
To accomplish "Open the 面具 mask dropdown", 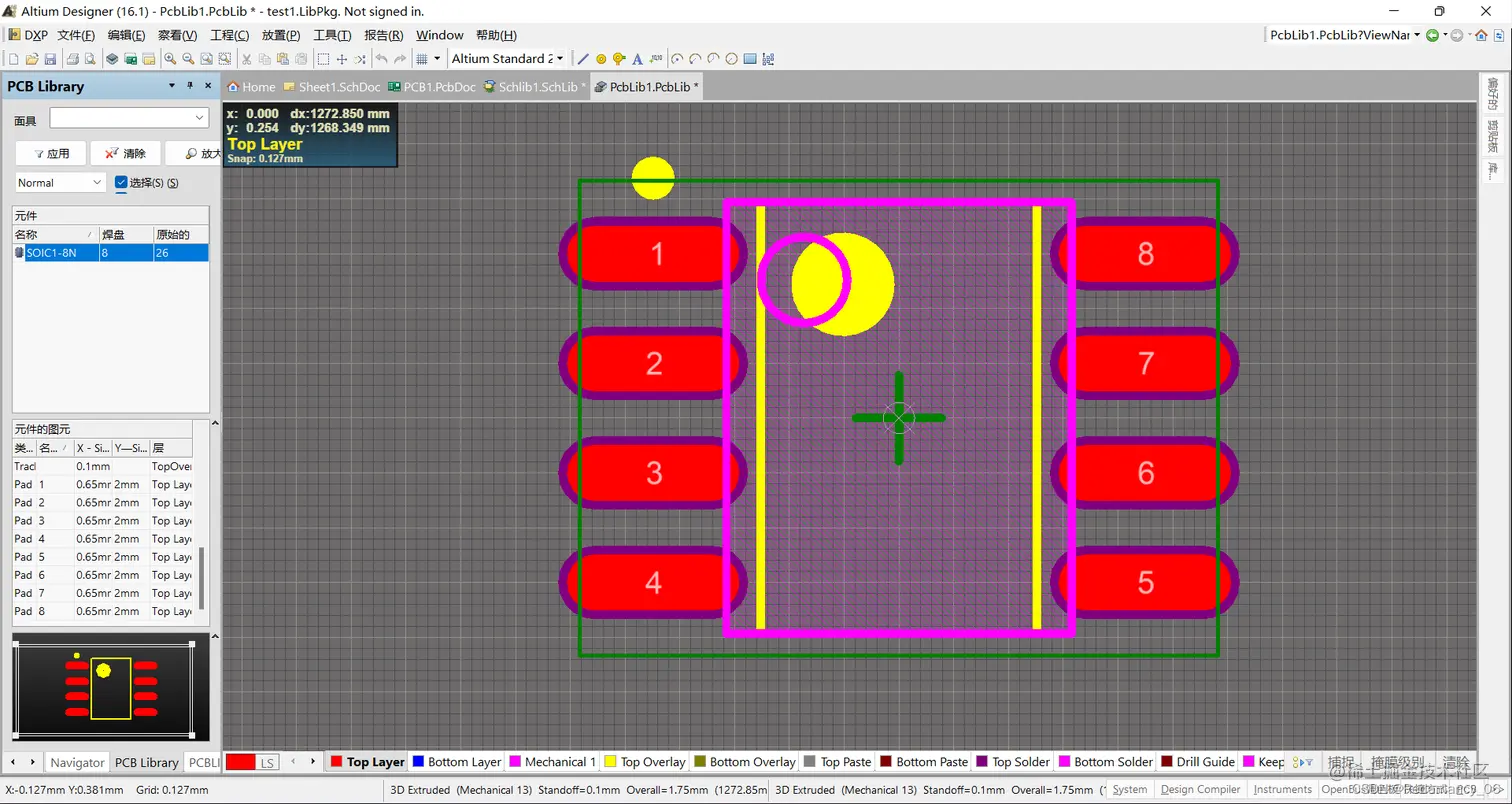I will (200, 118).
